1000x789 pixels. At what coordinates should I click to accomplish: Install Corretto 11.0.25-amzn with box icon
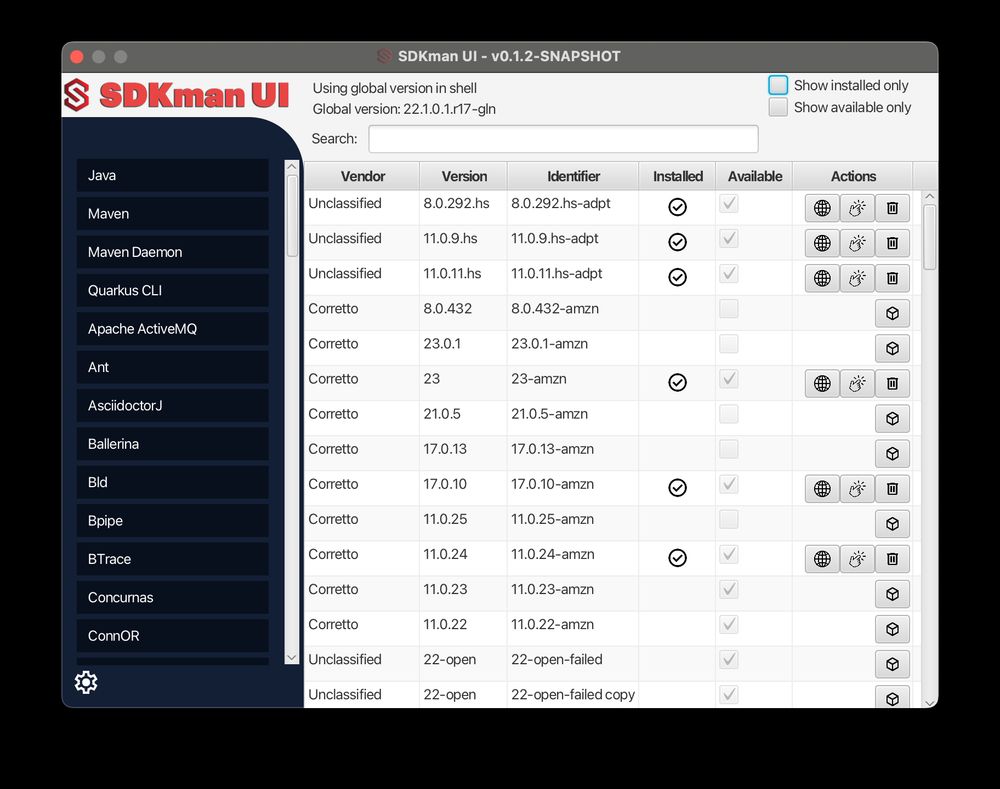(892, 524)
